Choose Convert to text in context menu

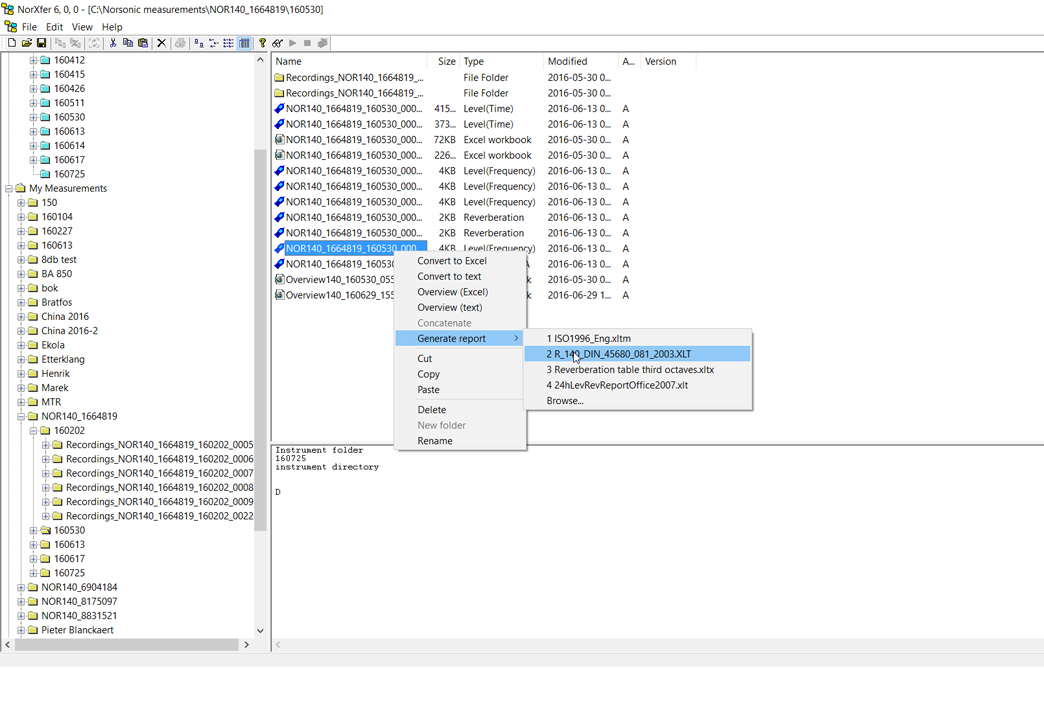461,276
